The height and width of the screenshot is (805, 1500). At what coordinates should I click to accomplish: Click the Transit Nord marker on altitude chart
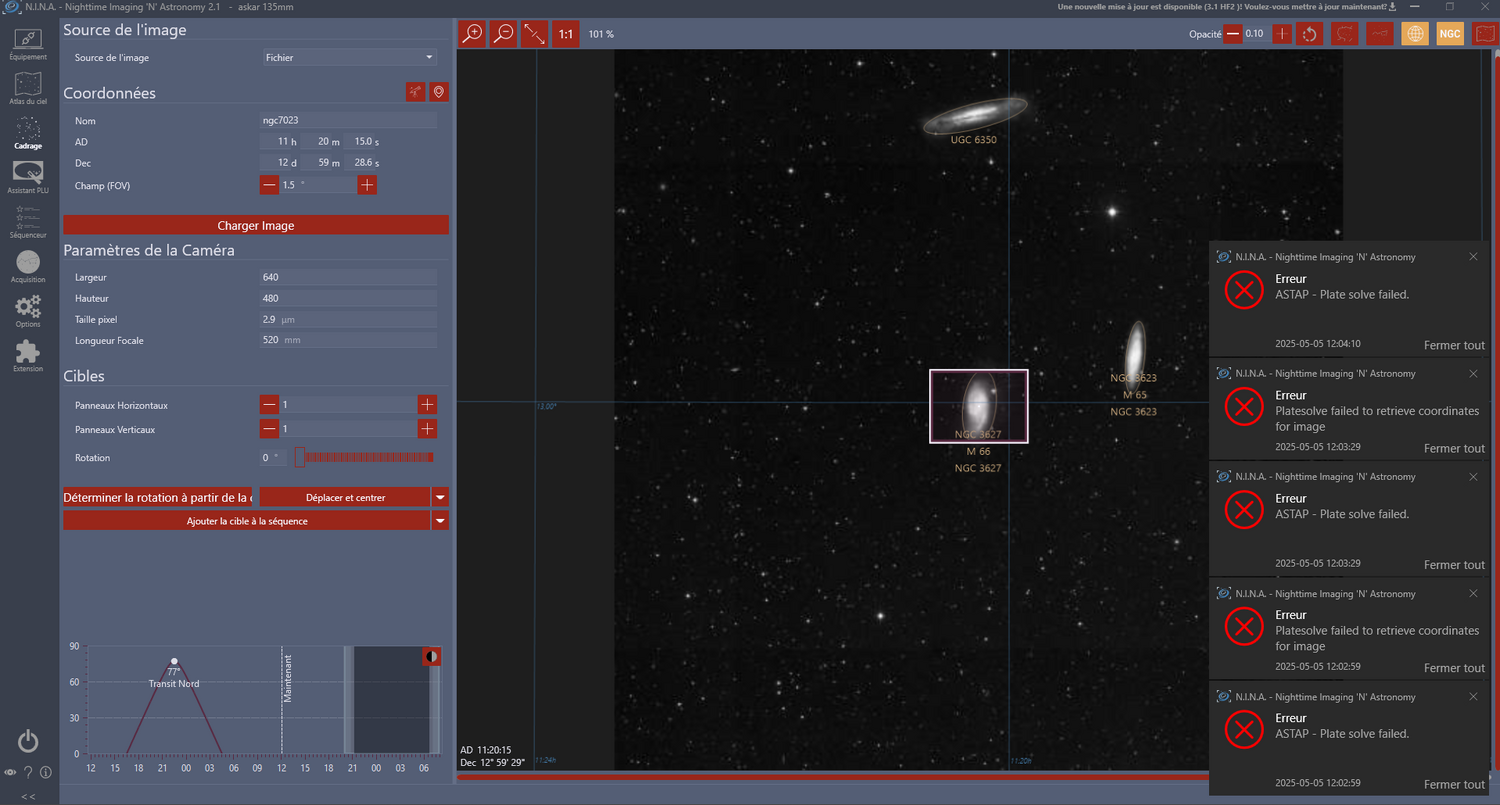click(x=174, y=662)
